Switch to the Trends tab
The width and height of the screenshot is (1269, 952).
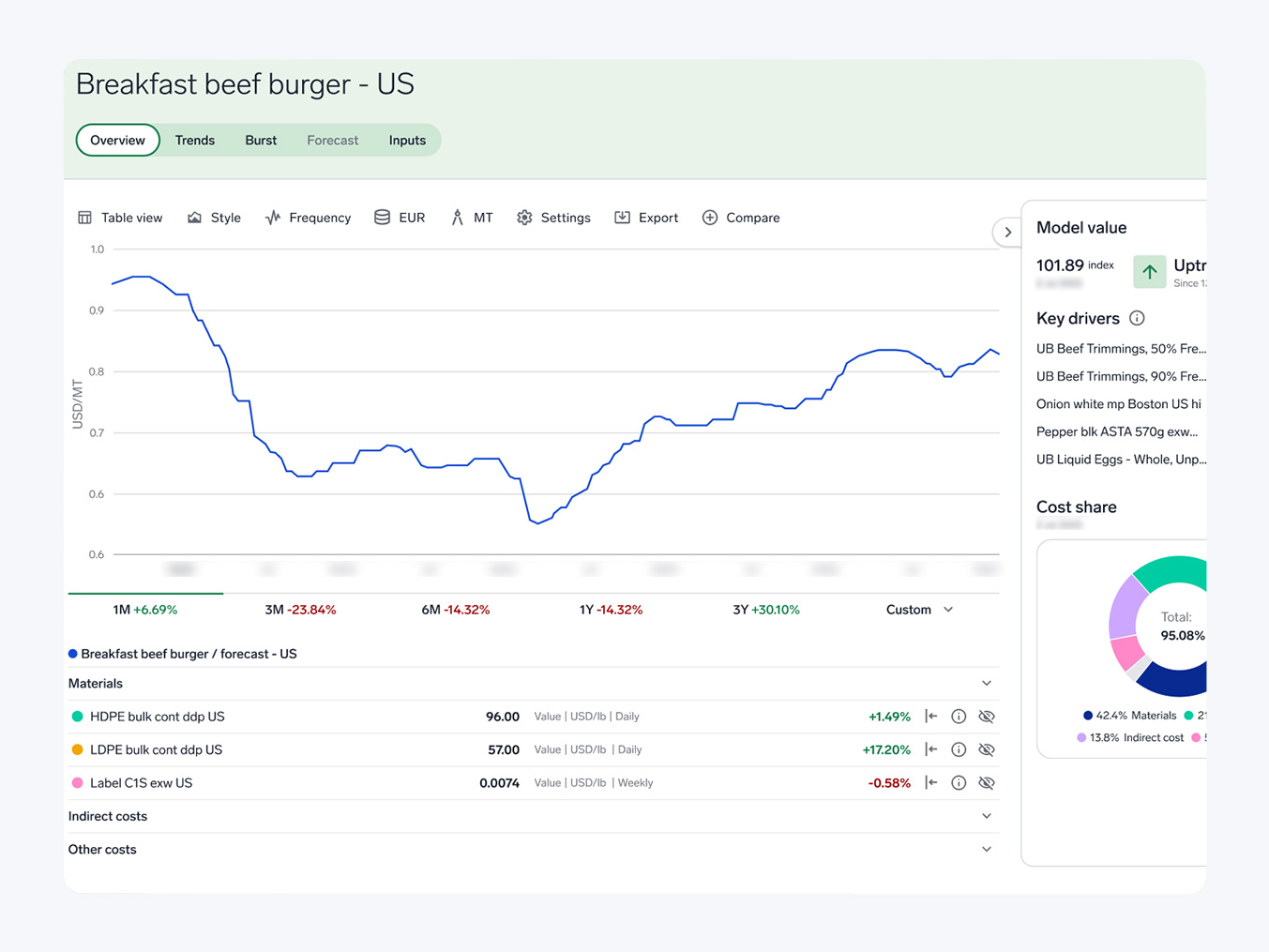tap(195, 141)
